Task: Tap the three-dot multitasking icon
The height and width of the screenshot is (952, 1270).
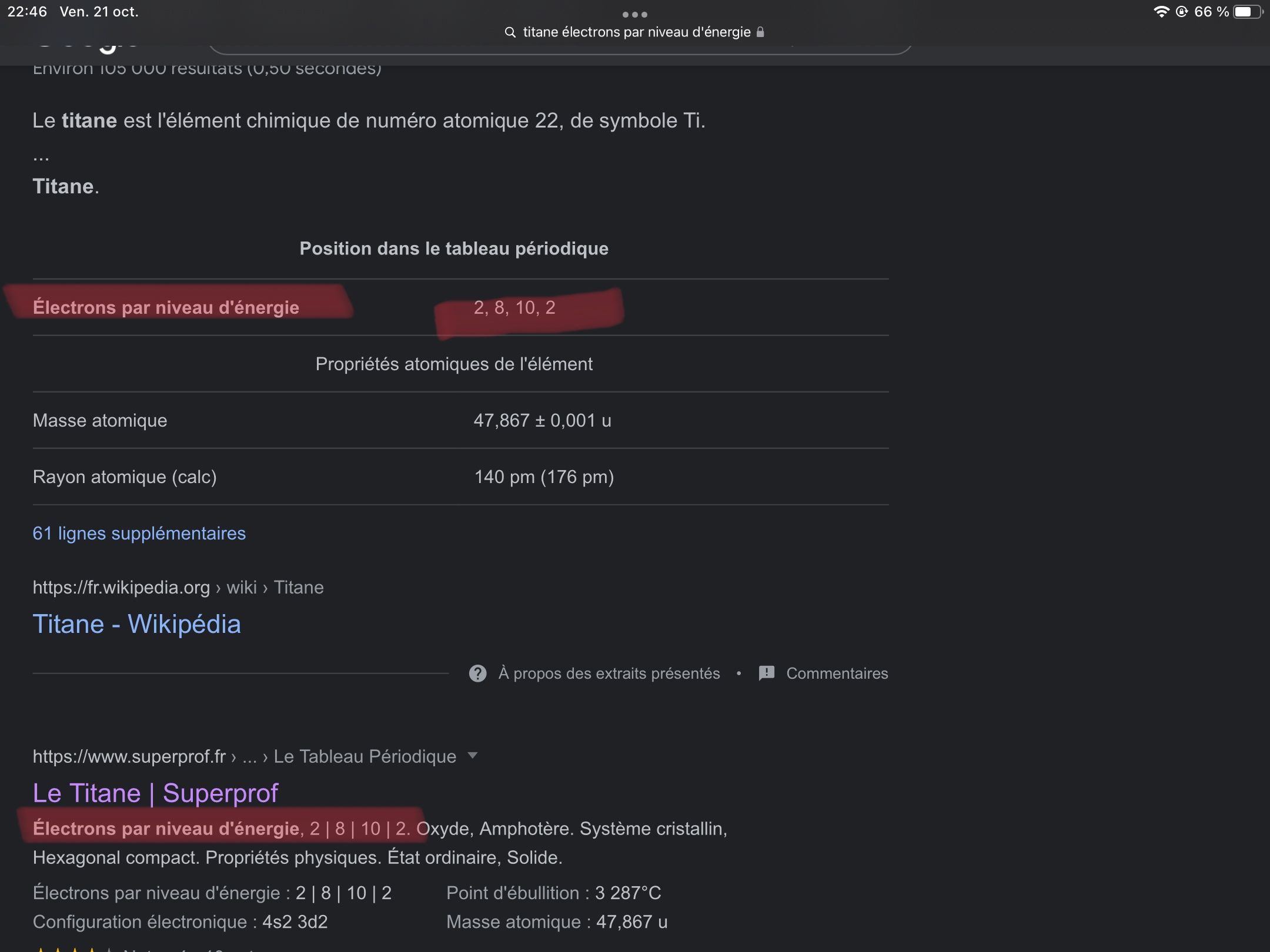Action: [x=635, y=14]
